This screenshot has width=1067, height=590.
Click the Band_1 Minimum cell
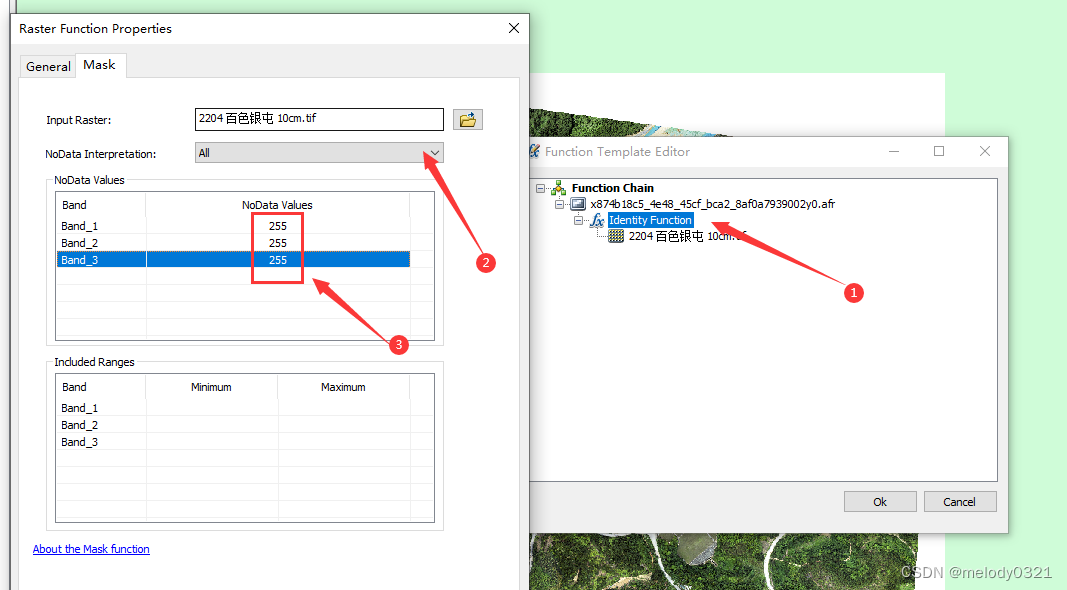pos(212,408)
